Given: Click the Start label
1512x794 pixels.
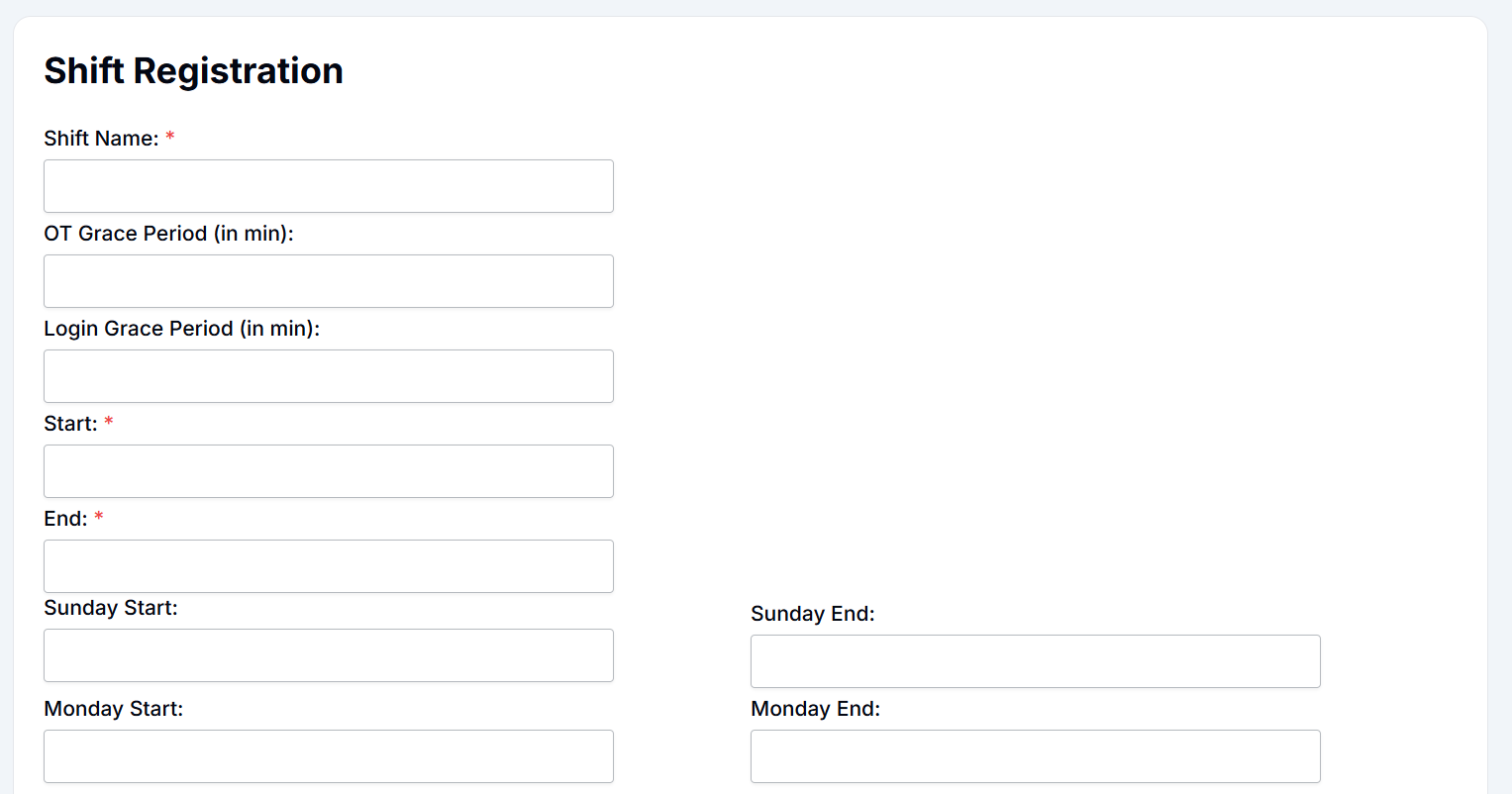Looking at the screenshot, I should [x=67, y=423].
